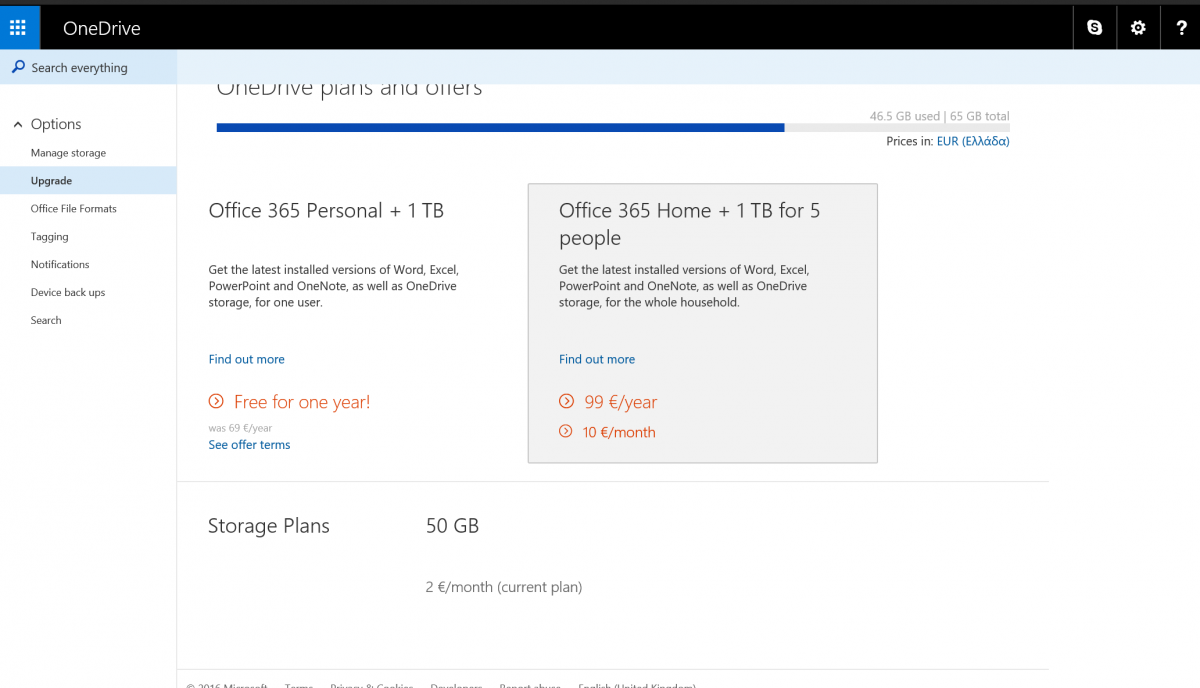Click the arrow icon beside Free for one year
This screenshot has height=688, width=1200.
point(216,401)
